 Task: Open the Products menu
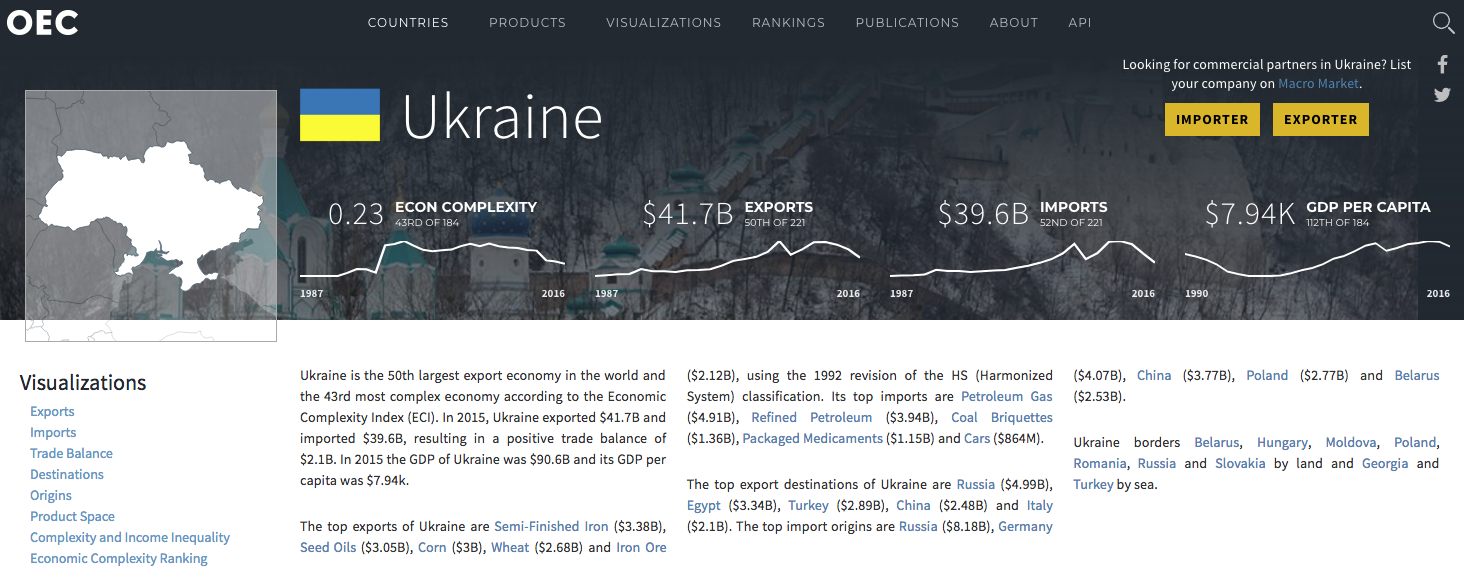[x=527, y=22]
